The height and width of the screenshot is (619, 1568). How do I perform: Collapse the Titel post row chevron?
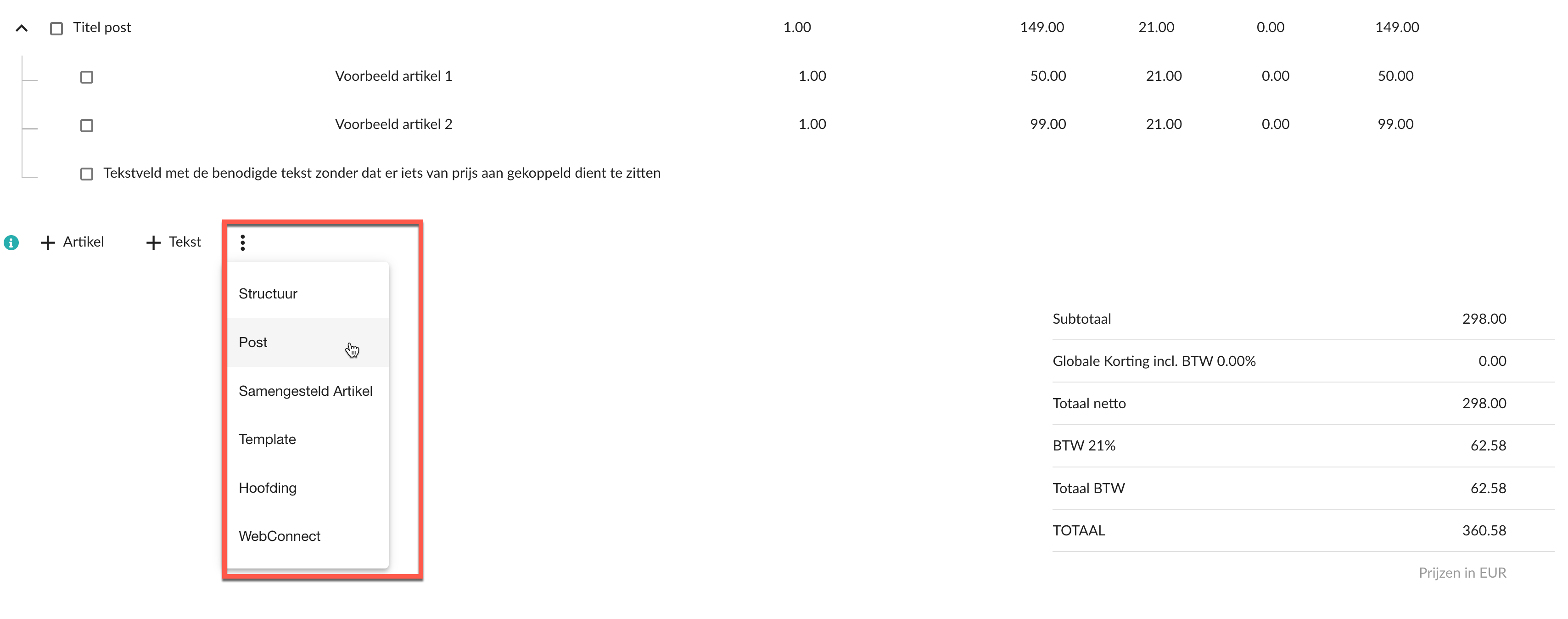pyautogui.click(x=22, y=28)
